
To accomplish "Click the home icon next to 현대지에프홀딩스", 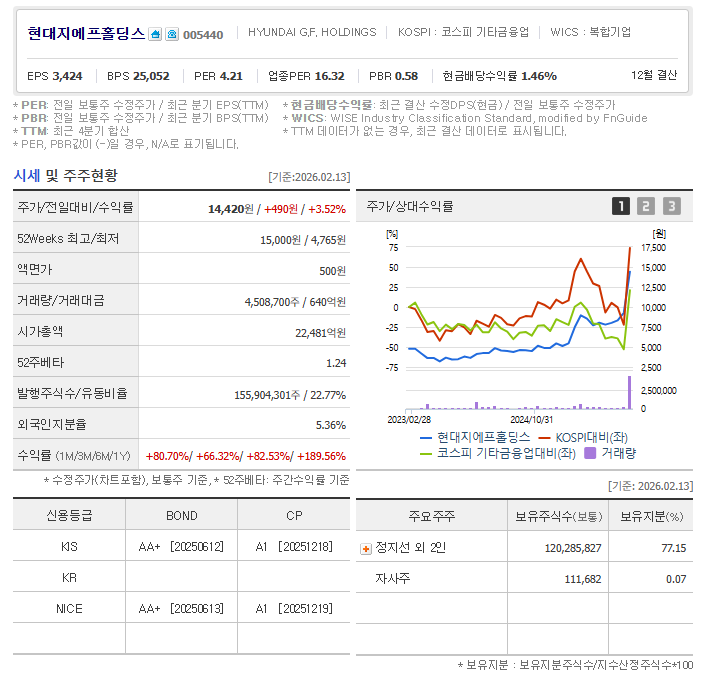I will pos(155,34).
